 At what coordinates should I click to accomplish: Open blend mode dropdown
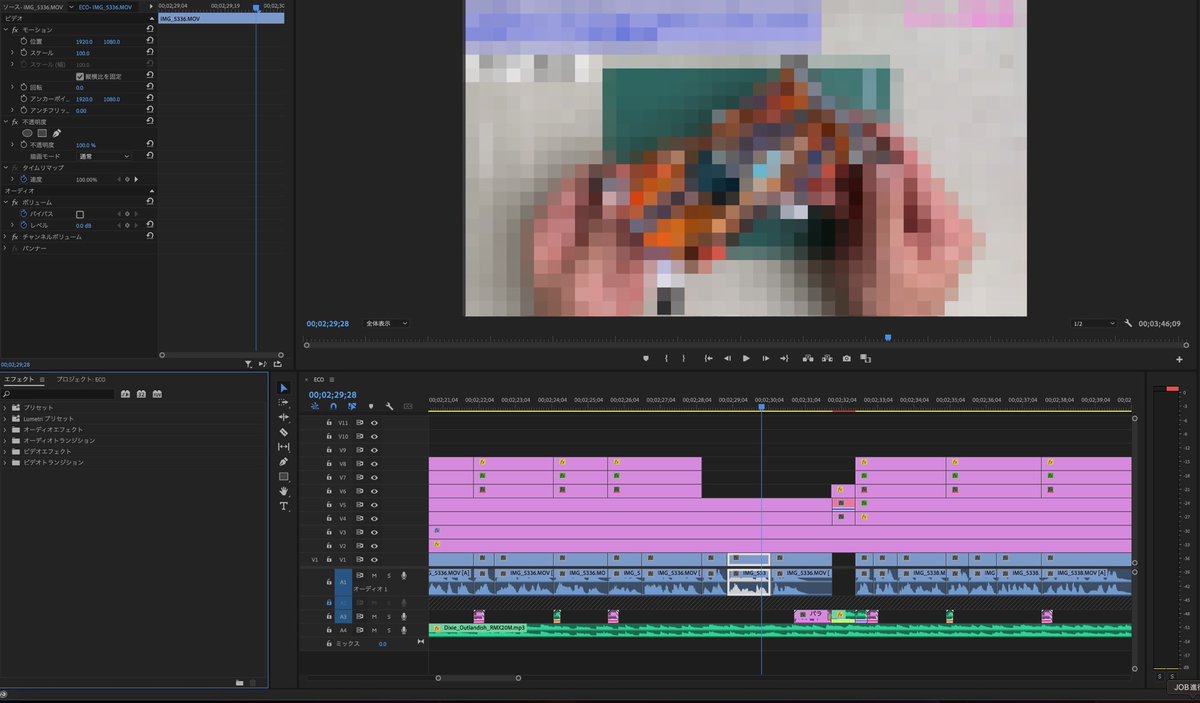[x=105, y=156]
